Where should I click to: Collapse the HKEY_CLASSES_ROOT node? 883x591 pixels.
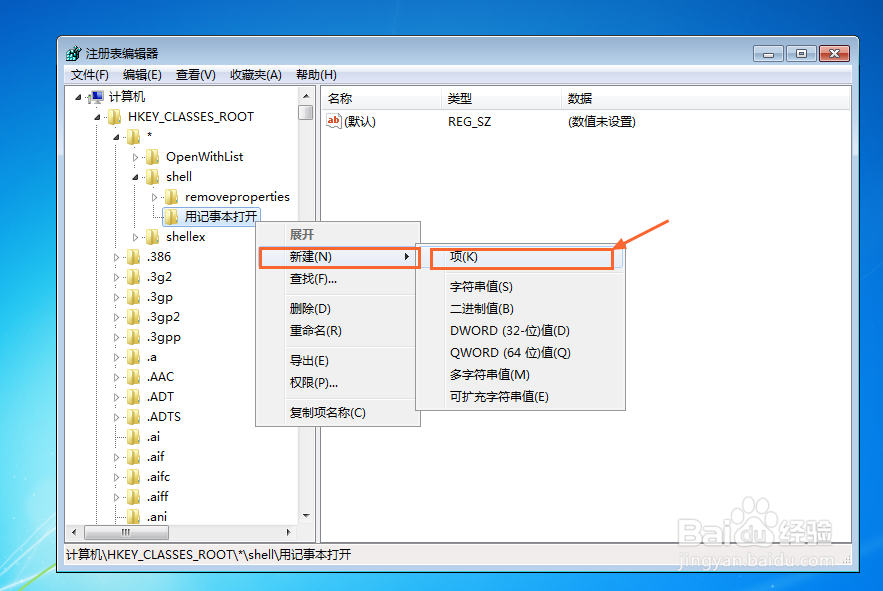97,117
